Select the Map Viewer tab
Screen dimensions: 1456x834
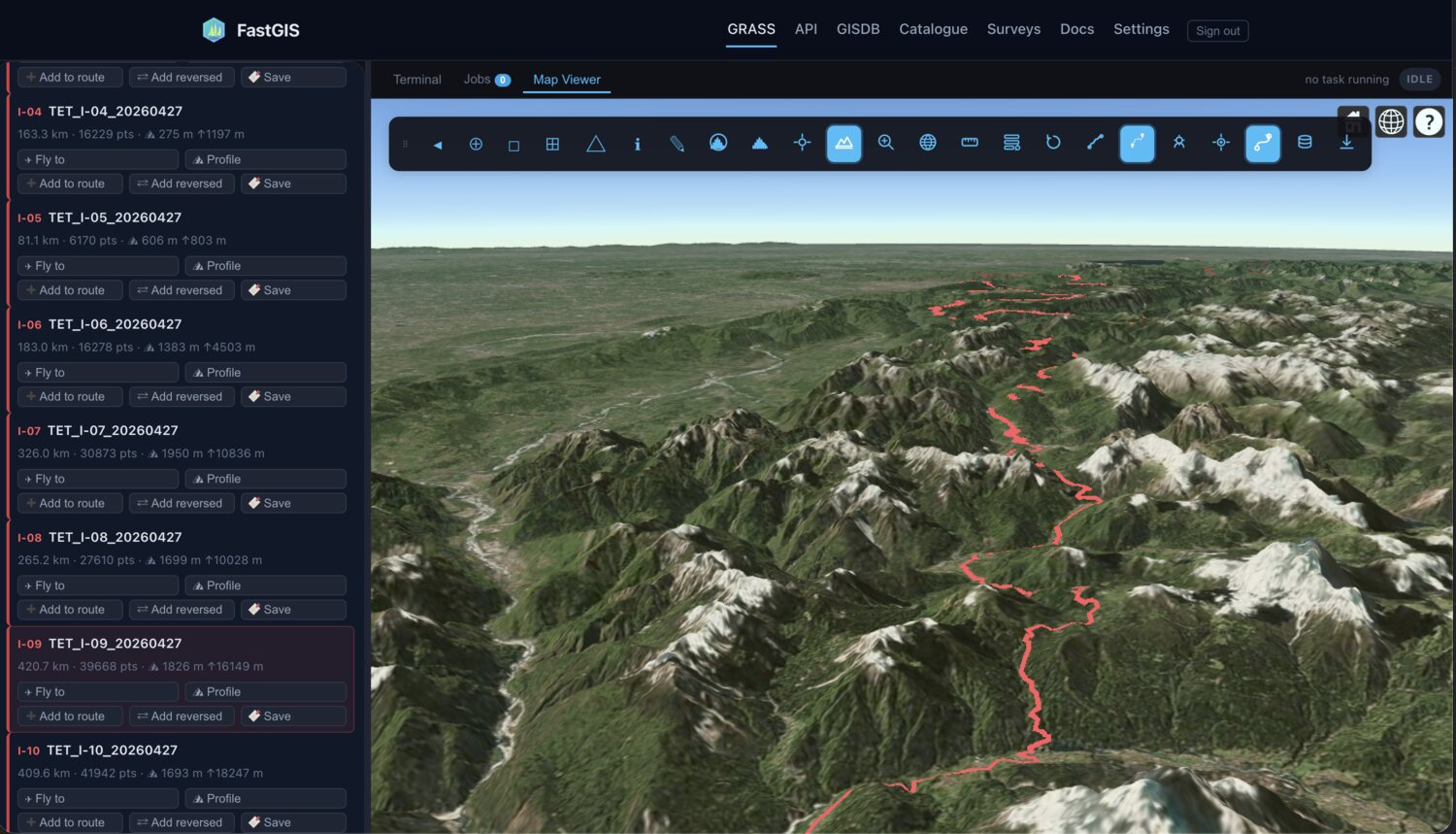click(567, 80)
